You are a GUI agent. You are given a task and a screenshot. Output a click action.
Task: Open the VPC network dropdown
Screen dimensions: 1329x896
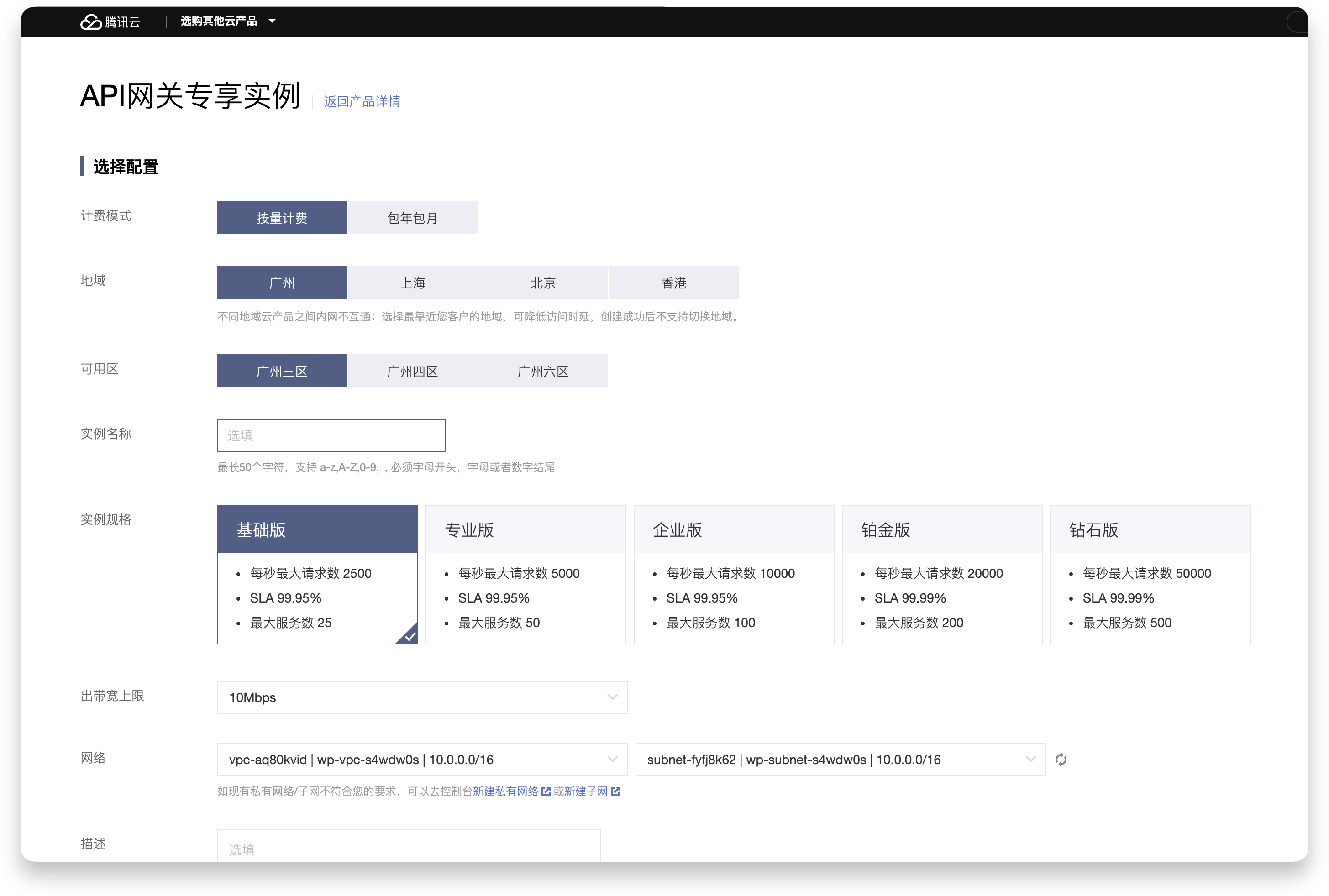422,760
